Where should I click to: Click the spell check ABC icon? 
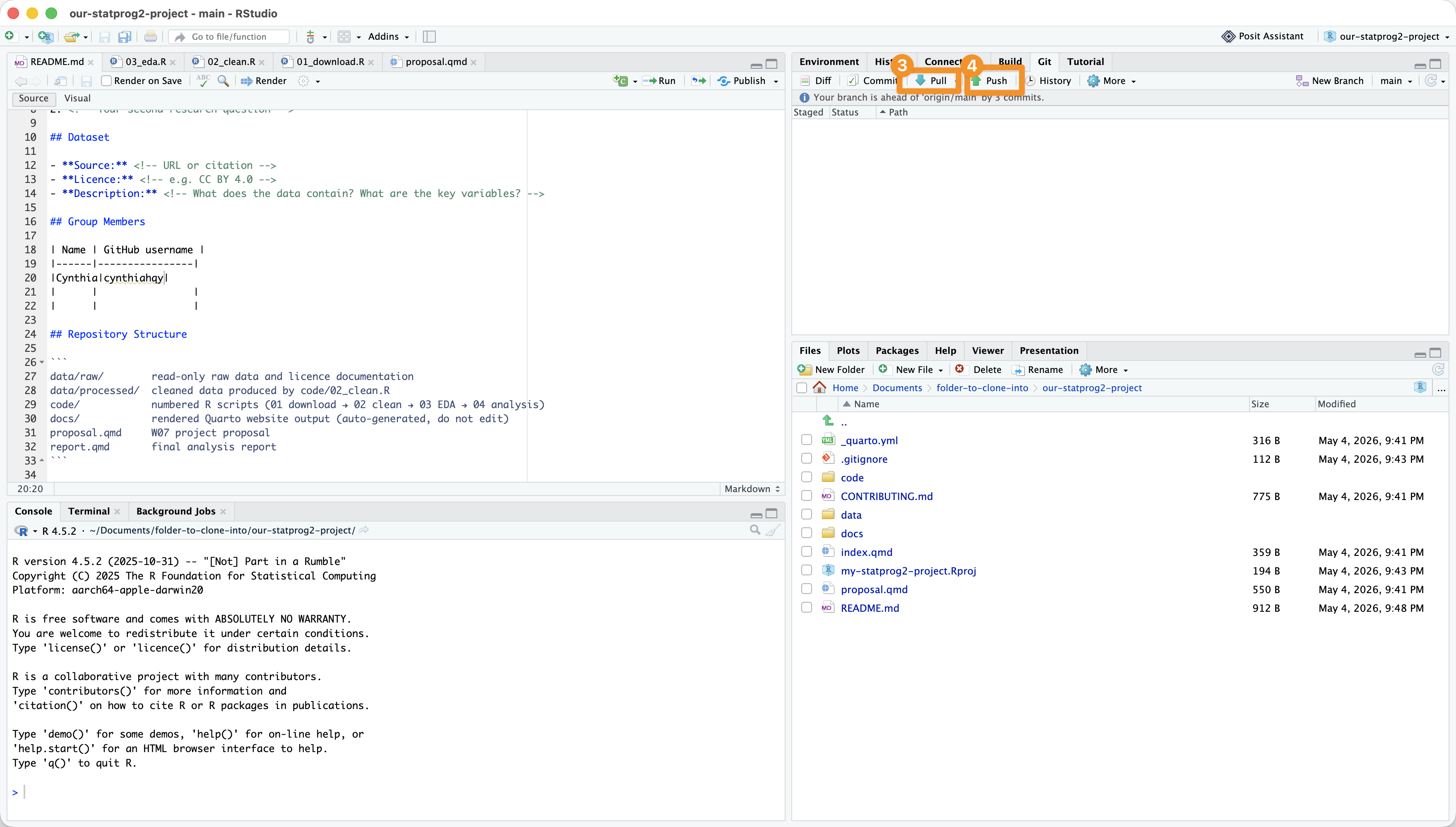click(x=203, y=81)
